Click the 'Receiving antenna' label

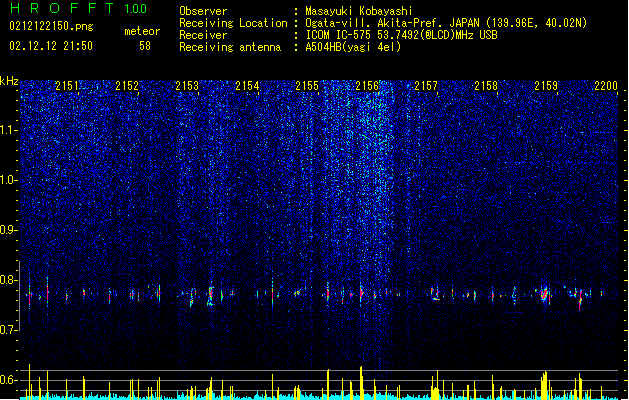pyautogui.click(x=230, y=47)
